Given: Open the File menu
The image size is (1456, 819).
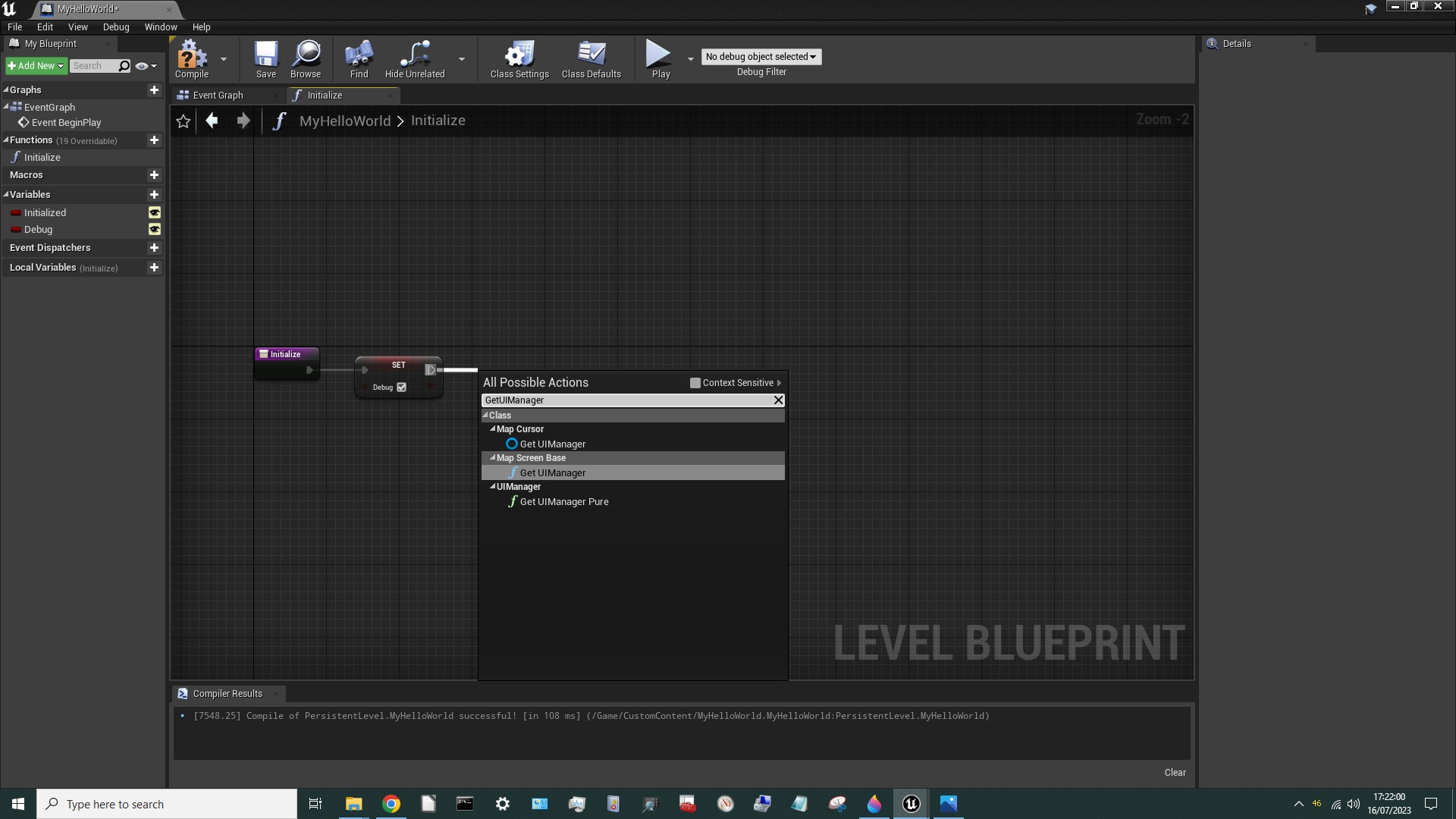Looking at the screenshot, I should point(14,27).
